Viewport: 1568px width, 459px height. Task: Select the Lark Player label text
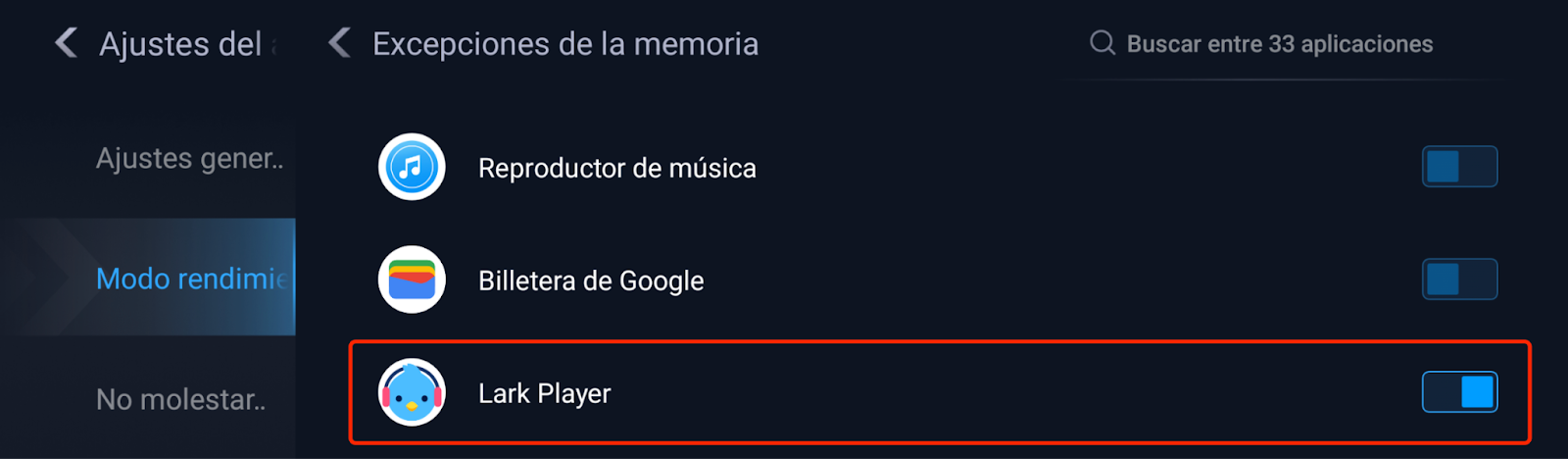coord(544,394)
